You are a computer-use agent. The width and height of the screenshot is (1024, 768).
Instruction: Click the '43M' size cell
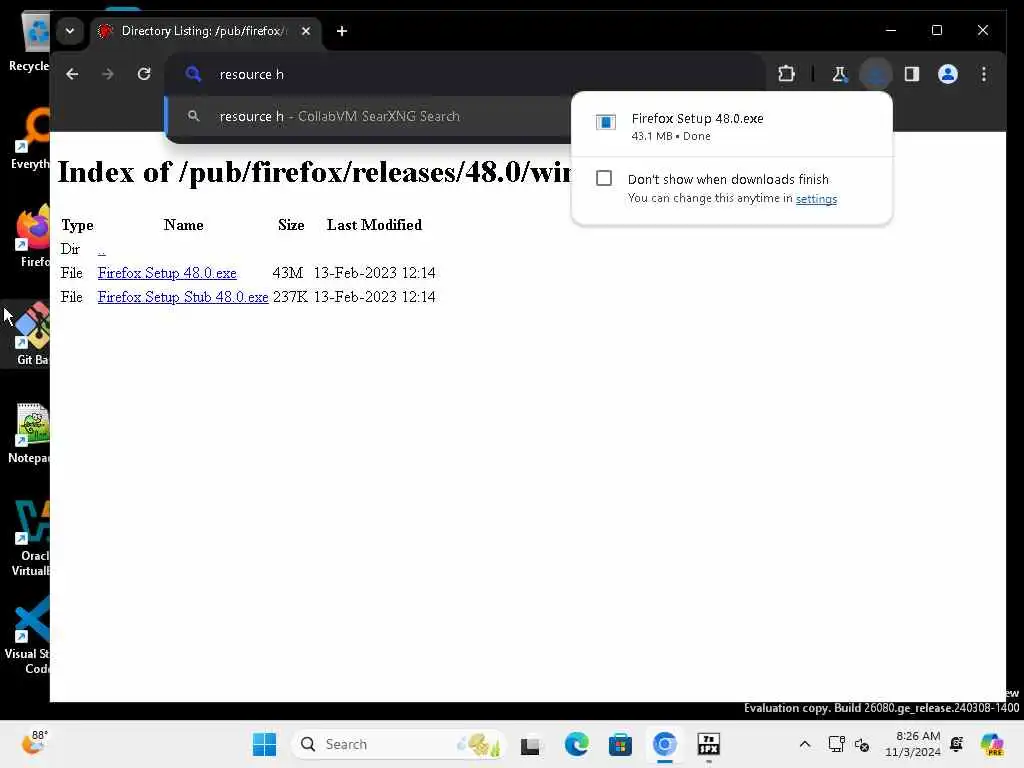287,273
